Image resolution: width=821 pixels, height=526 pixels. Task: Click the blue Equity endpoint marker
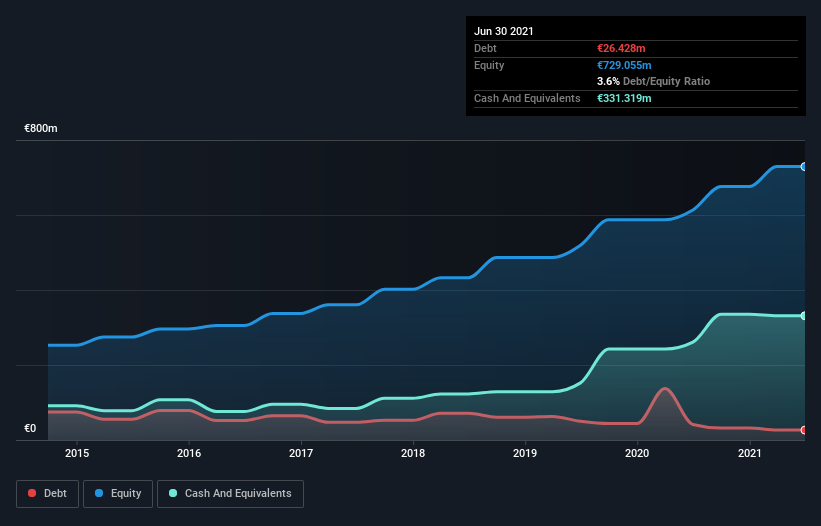[804, 167]
